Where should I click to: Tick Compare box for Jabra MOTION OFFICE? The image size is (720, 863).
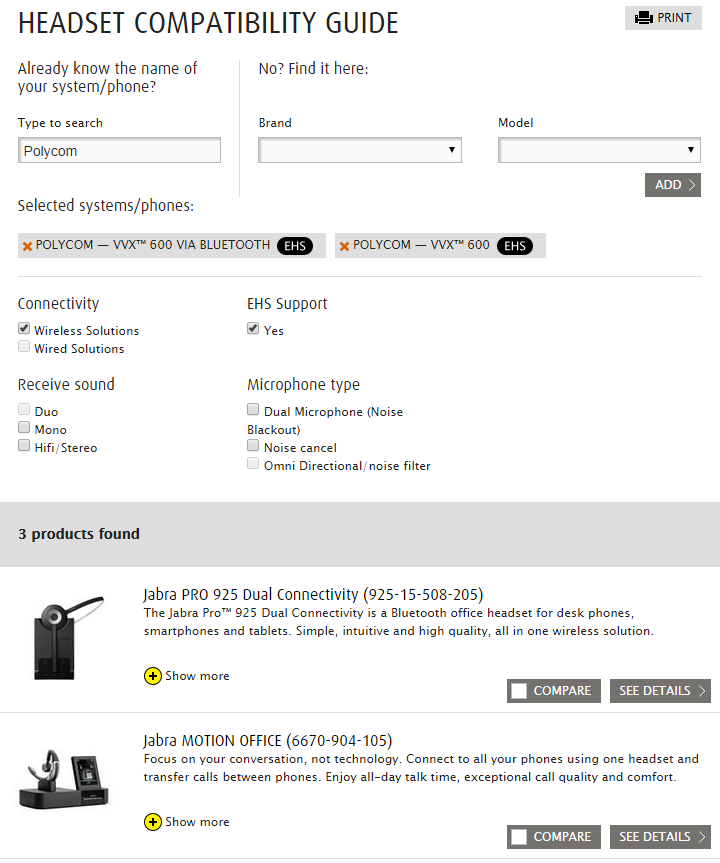pyautogui.click(x=519, y=837)
